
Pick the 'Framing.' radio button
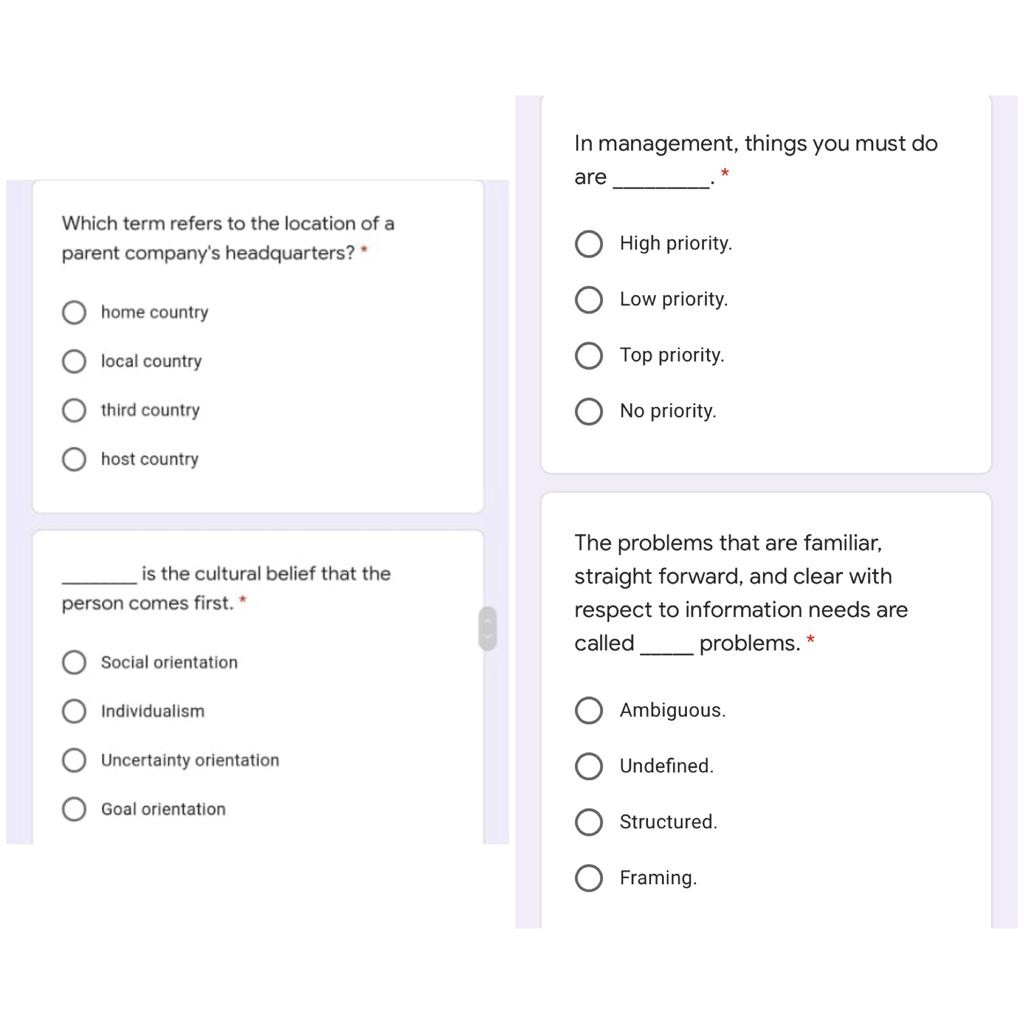589,878
